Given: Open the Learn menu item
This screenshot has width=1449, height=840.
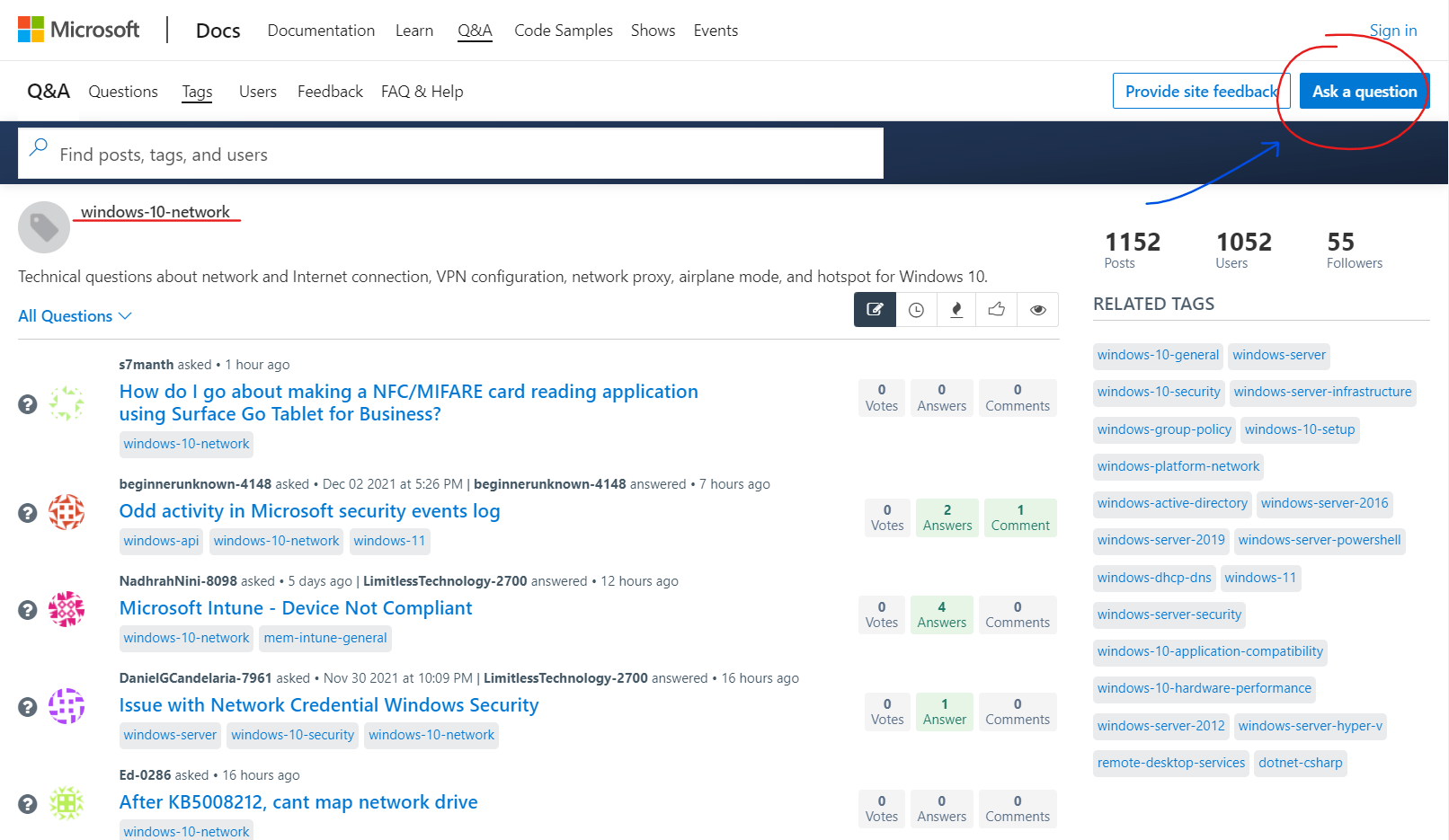Looking at the screenshot, I should pos(414,31).
